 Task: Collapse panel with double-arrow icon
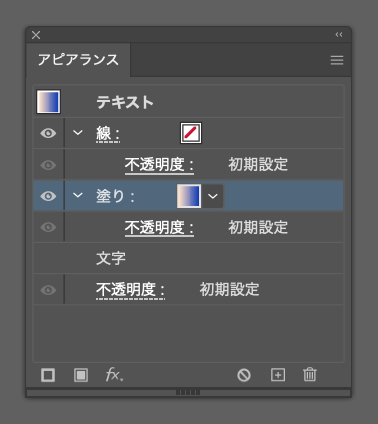pos(339,35)
